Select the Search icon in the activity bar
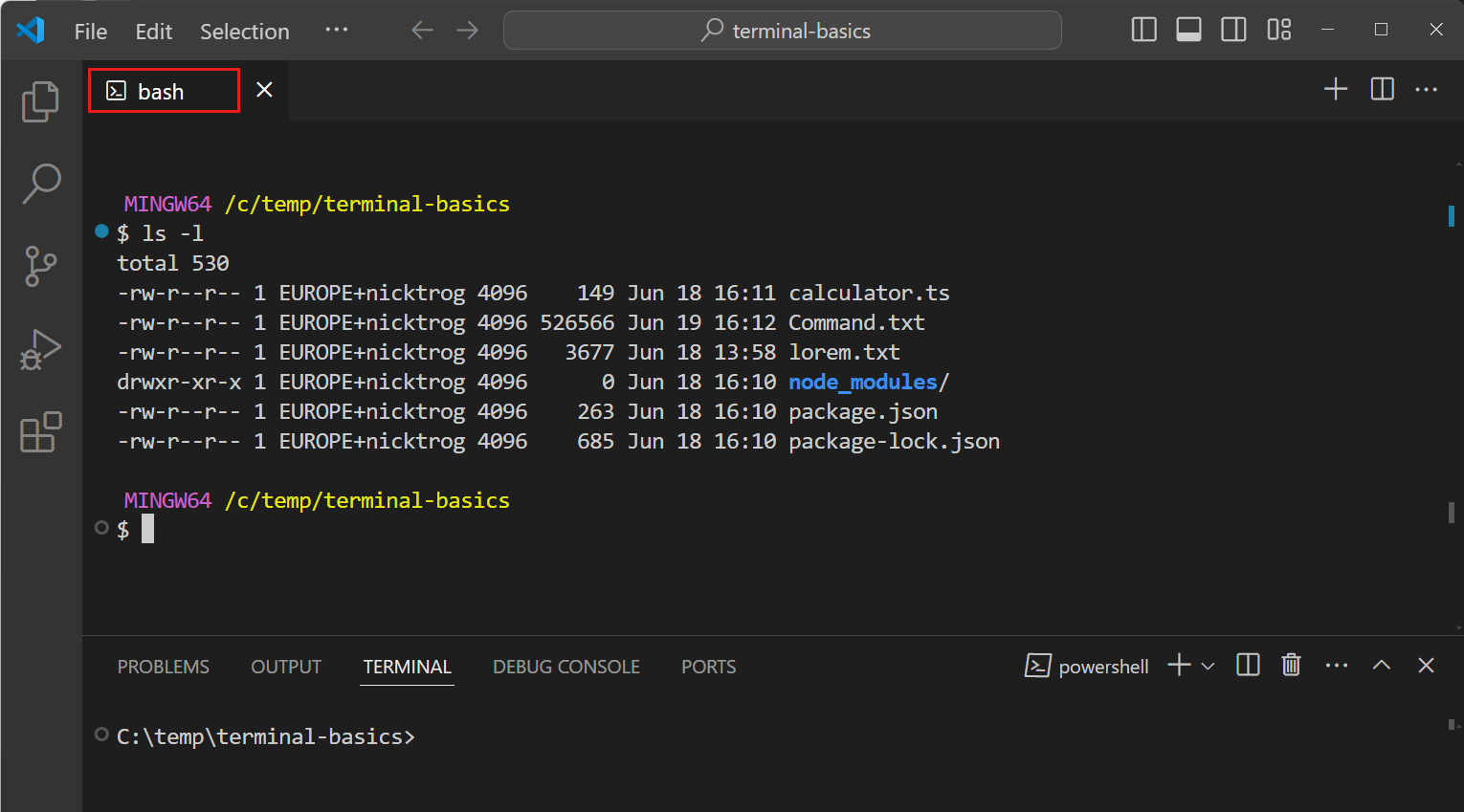Screen dimensions: 1464x812 click(39, 184)
